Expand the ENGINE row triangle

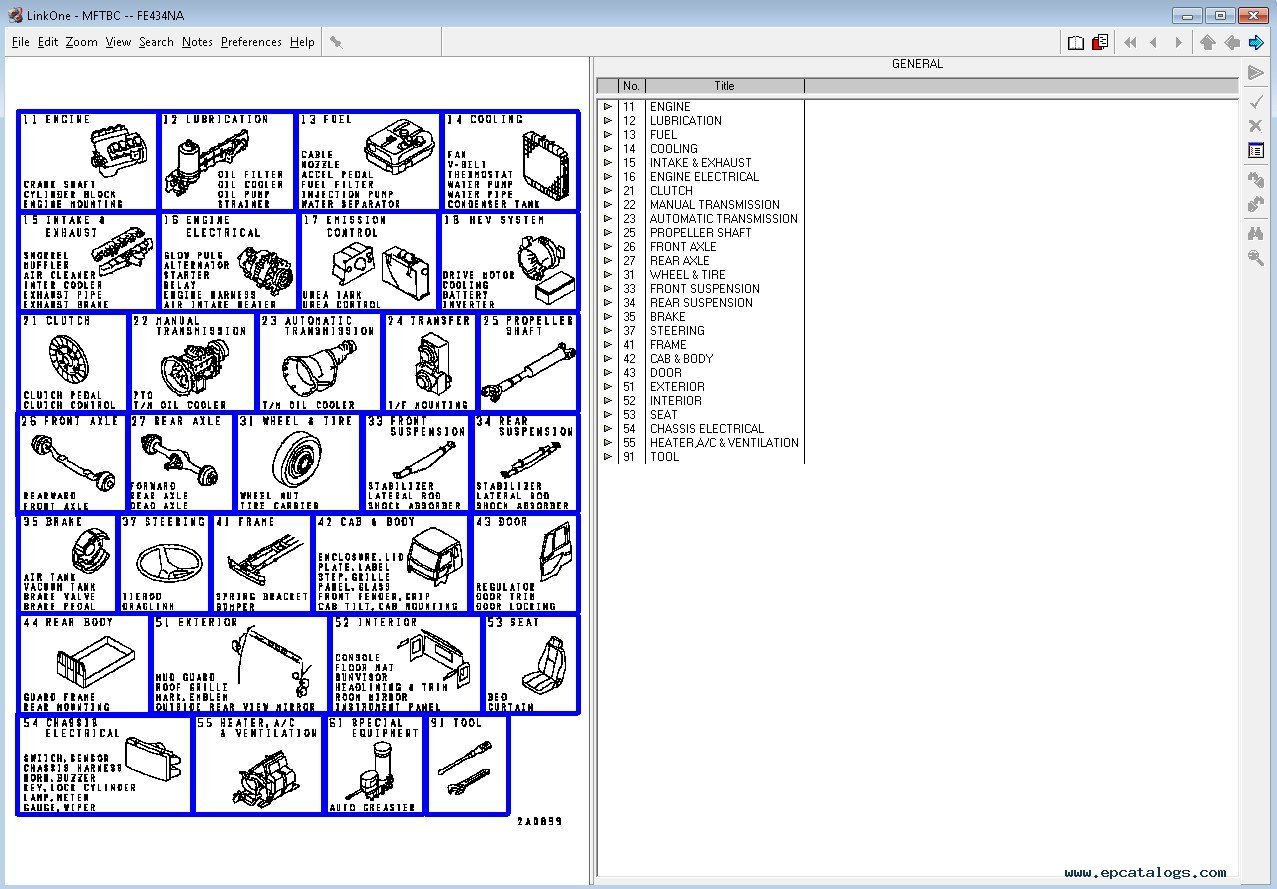coord(607,107)
